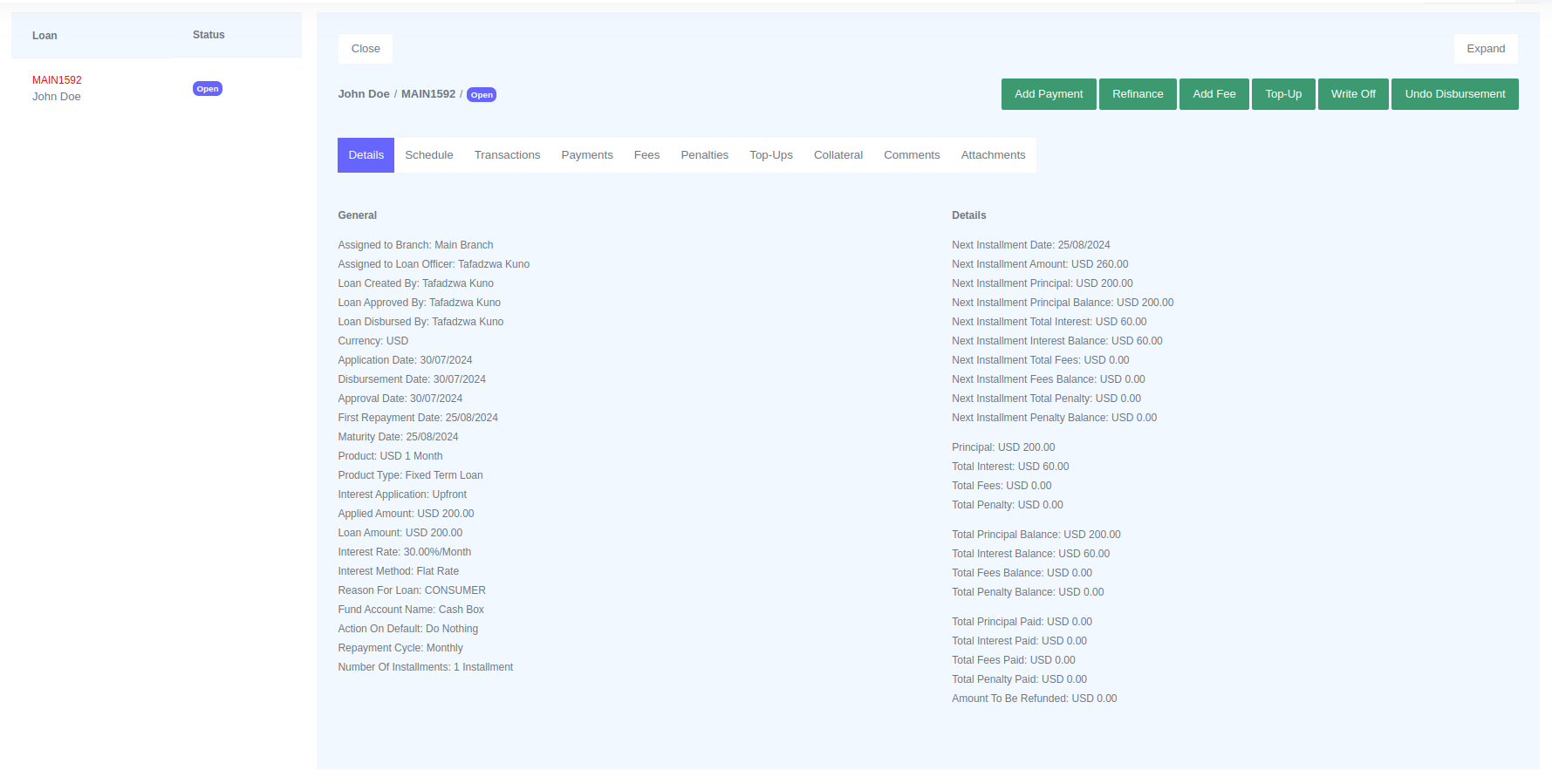Select the Collateral tab
Image resolution: width=1552 pixels, height=784 pixels.
pos(838,155)
